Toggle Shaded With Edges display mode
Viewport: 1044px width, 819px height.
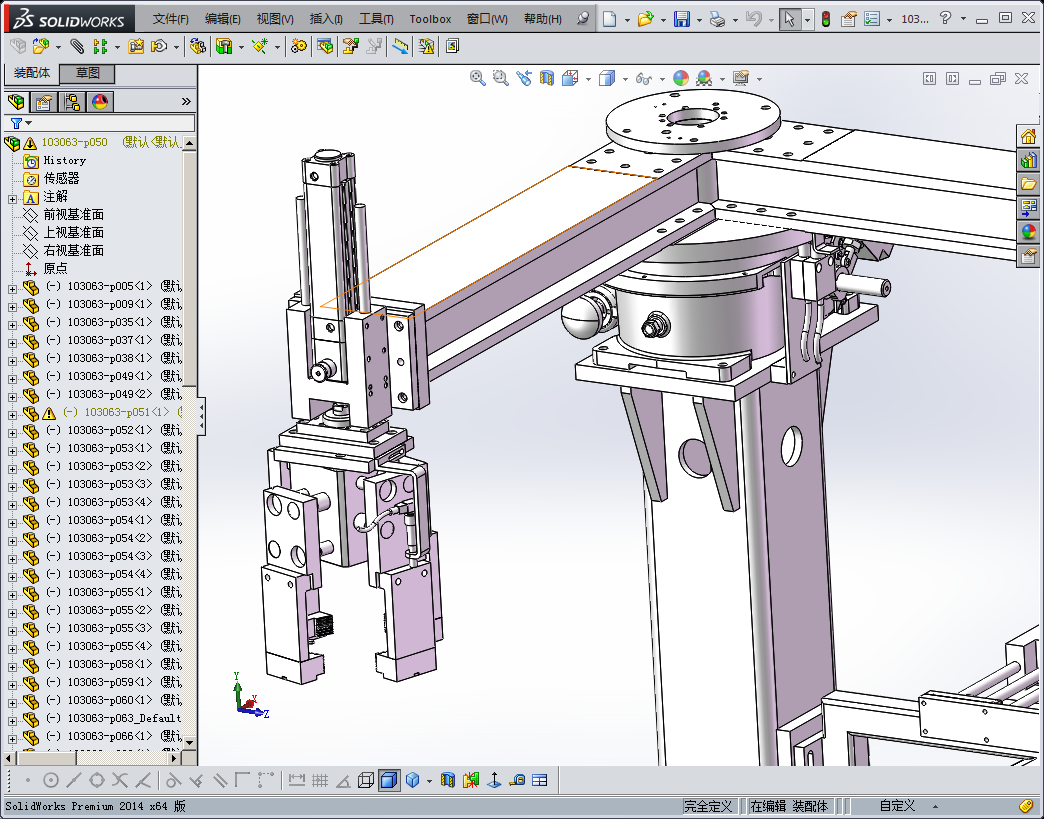(x=389, y=780)
